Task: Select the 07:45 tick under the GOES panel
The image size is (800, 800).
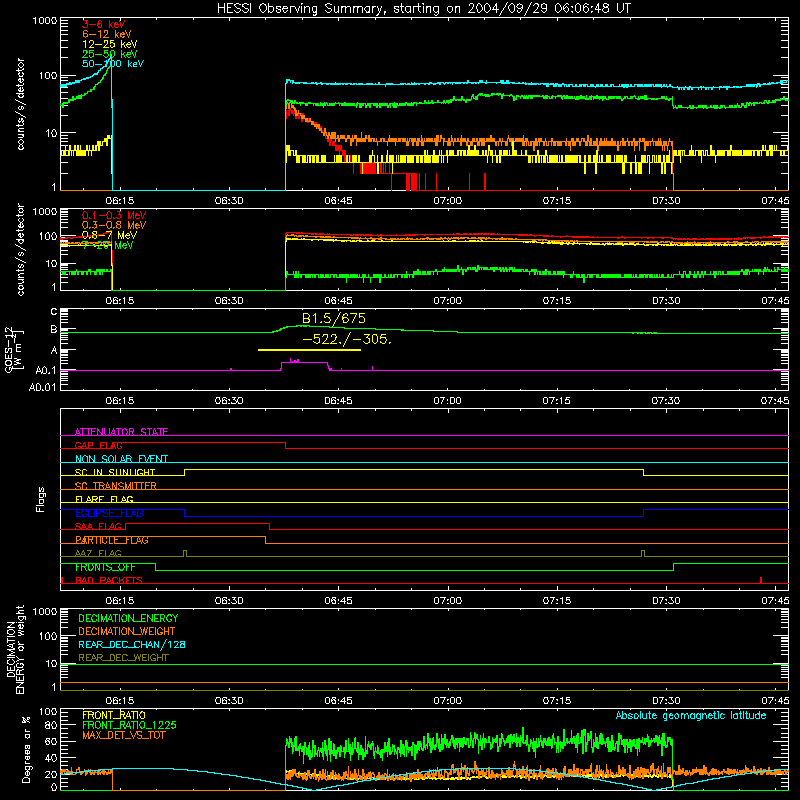Action: 774,401
